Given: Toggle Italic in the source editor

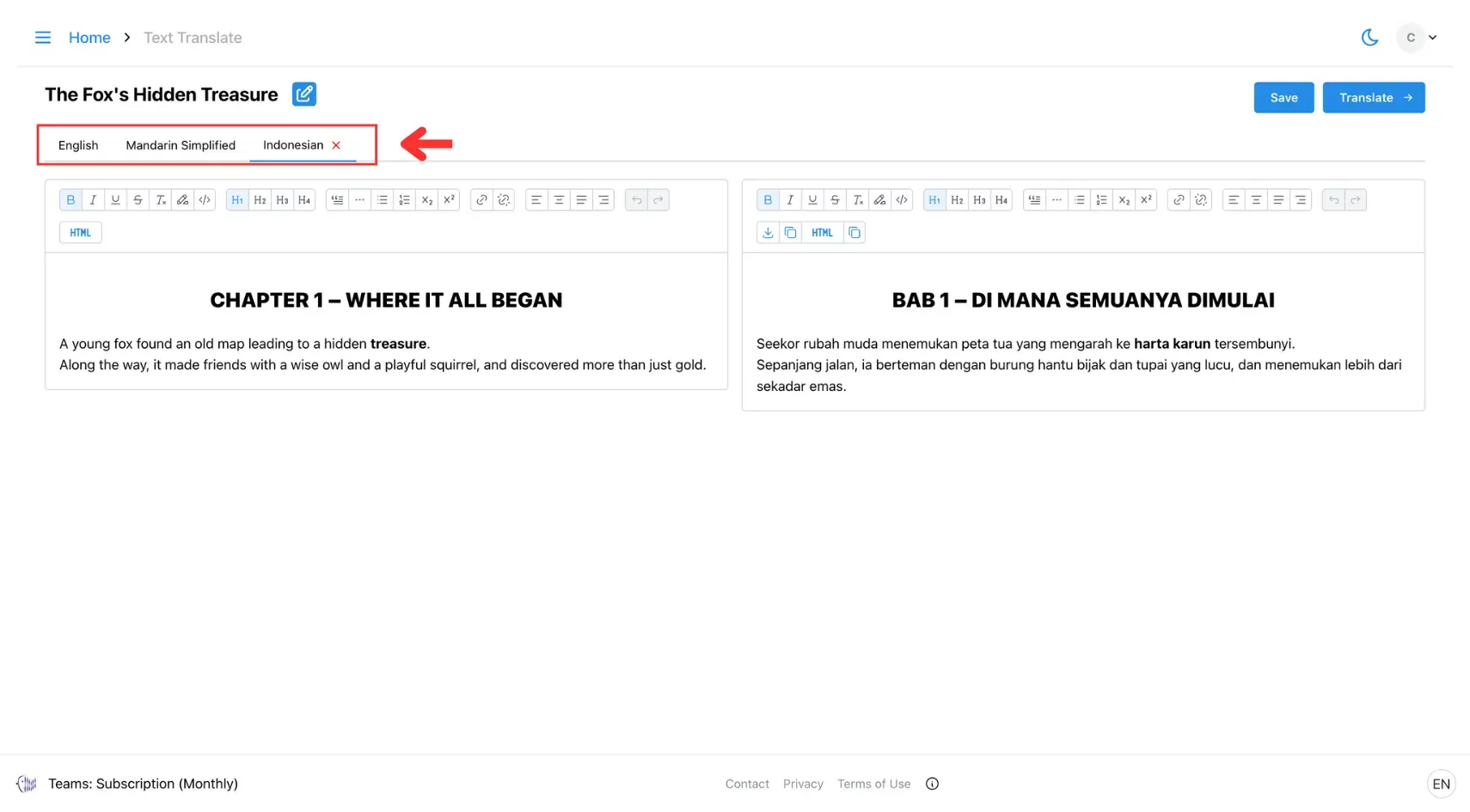Looking at the screenshot, I should click(x=93, y=200).
